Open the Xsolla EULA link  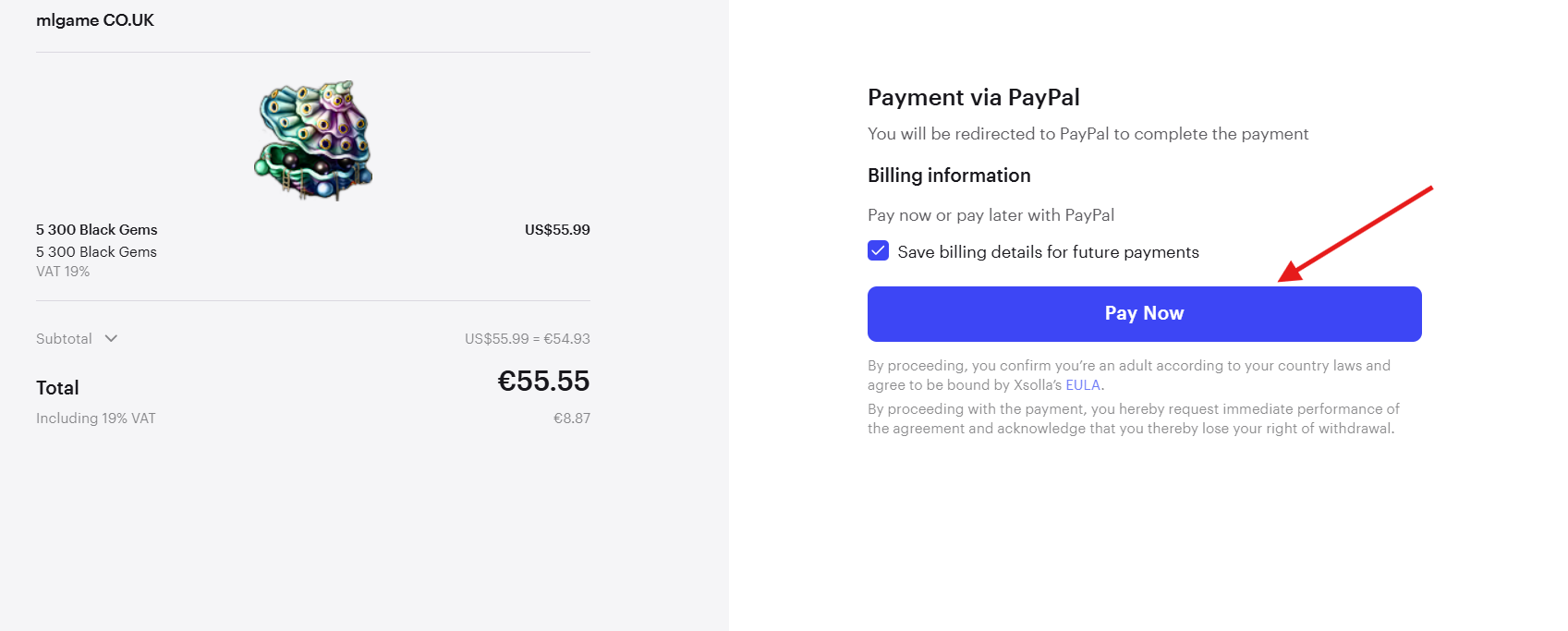click(1083, 385)
